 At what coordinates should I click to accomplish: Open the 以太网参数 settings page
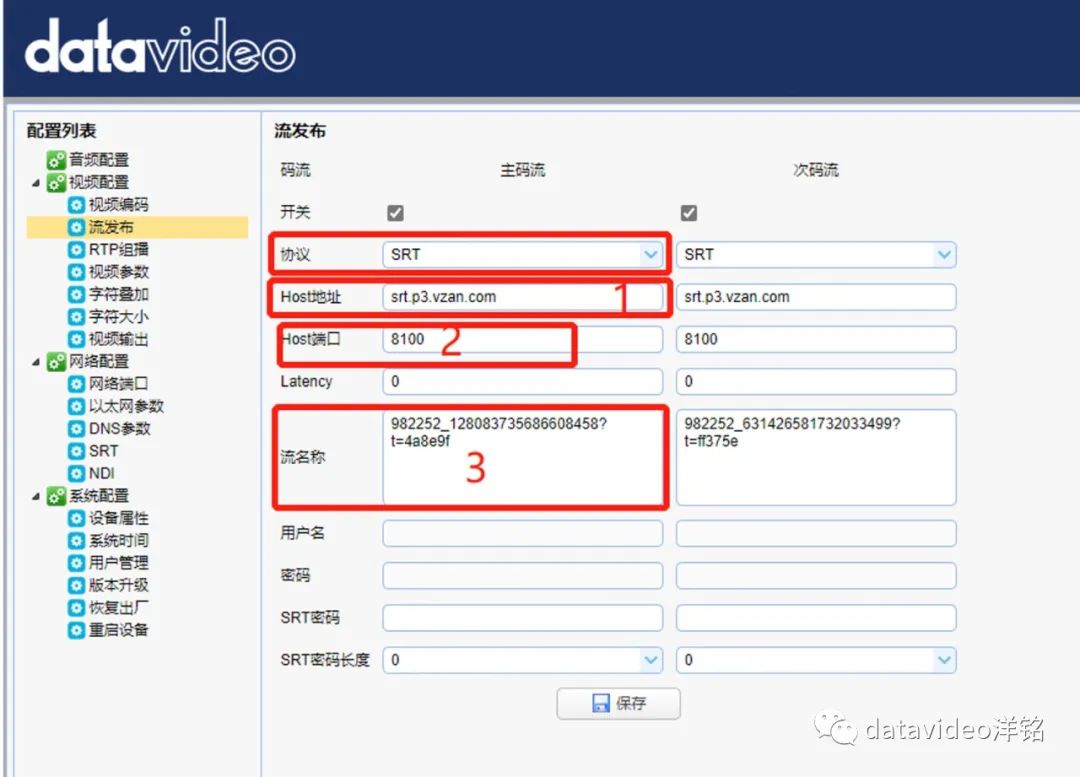point(126,406)
